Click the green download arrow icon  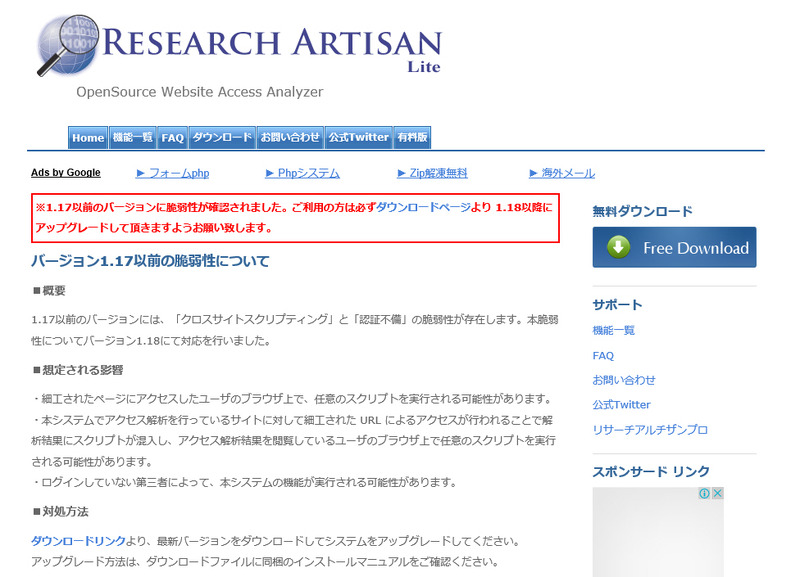click(619, 247)
